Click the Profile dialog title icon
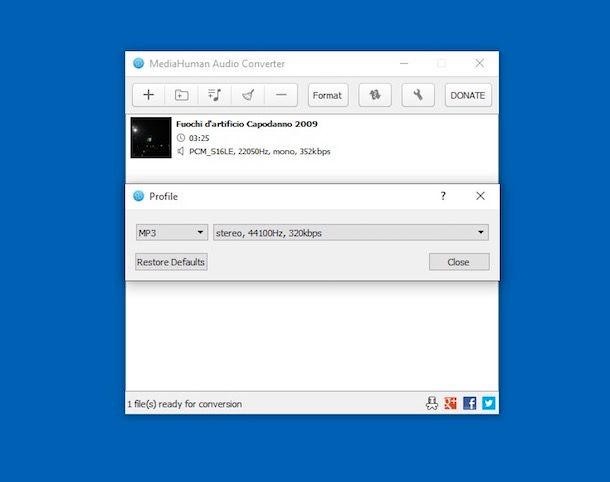Image resolution: width=610 pixels, height=482 pixels. click(138, 196)
